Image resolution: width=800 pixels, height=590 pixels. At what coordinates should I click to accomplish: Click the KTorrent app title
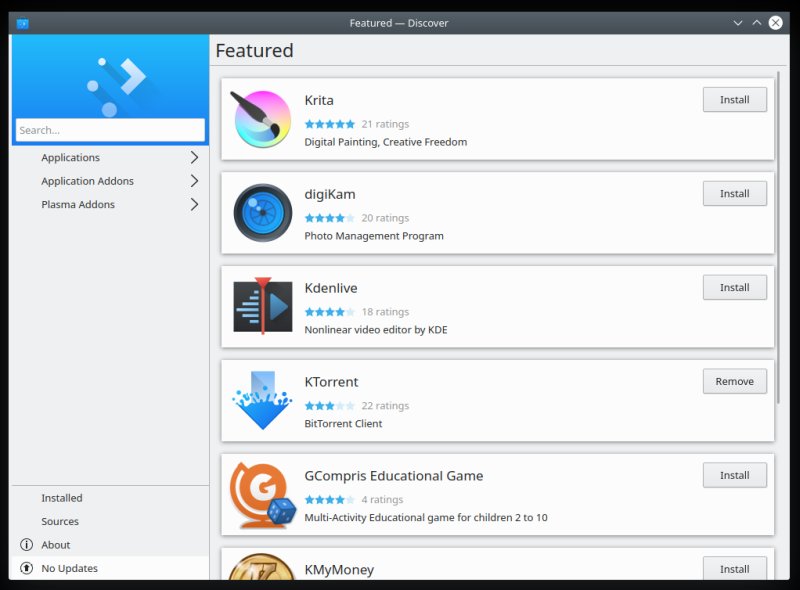click(x=331, y=382)
